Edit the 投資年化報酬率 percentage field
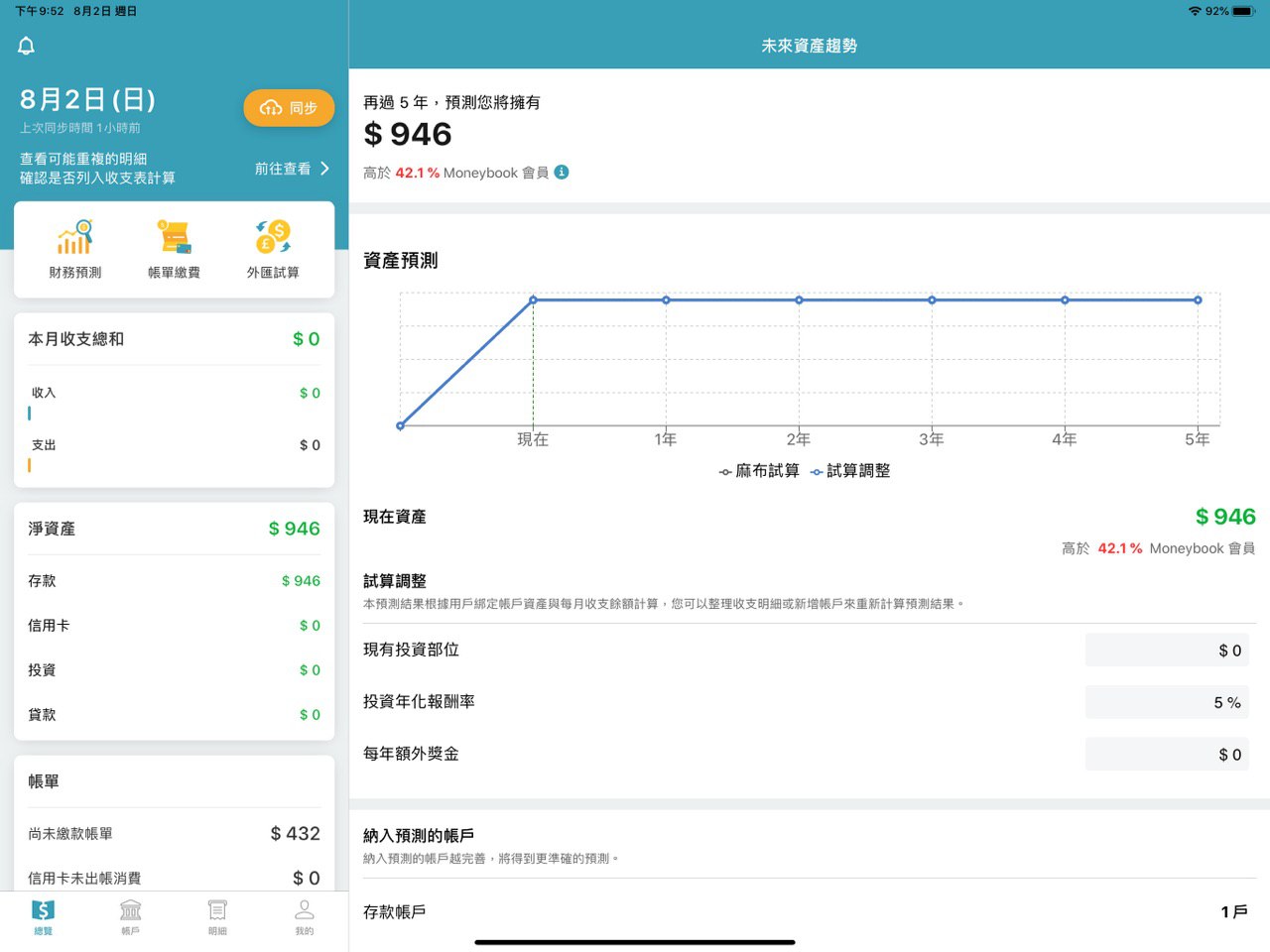The height and width of the screenshot is (952, 1270). point(1167,702)
